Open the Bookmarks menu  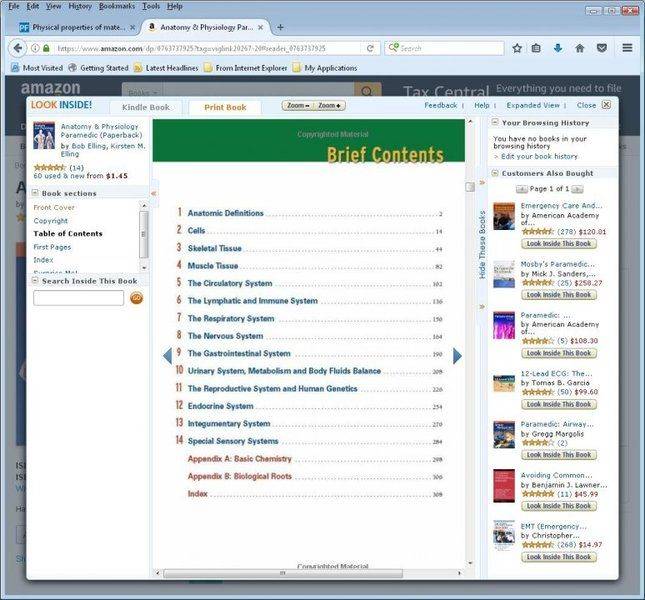tap(117, 6)
